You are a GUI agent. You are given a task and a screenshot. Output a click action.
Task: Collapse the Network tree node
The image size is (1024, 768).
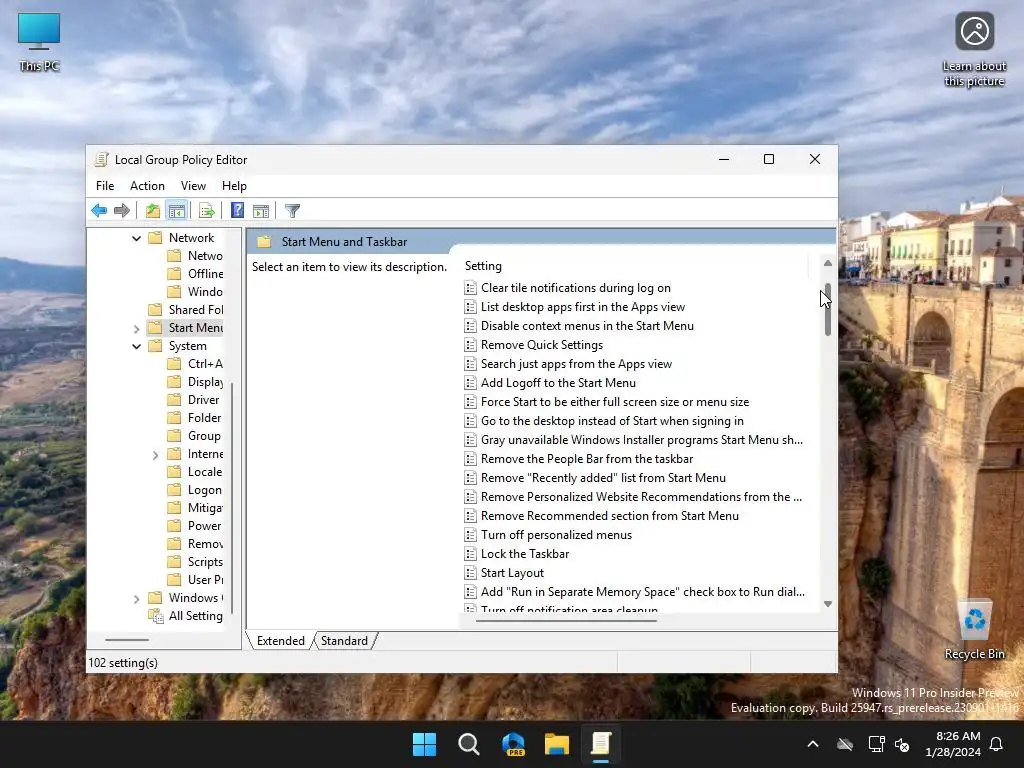pyautogui.click(x=136, y=238)
